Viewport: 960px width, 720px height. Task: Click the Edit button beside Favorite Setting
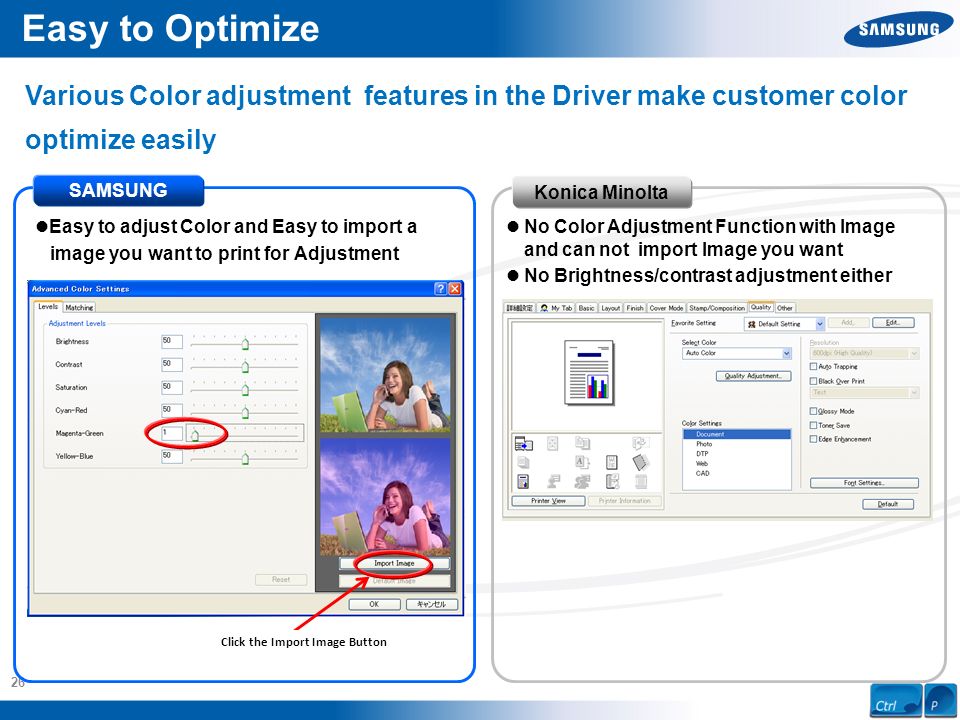click(x=893, y=323)
